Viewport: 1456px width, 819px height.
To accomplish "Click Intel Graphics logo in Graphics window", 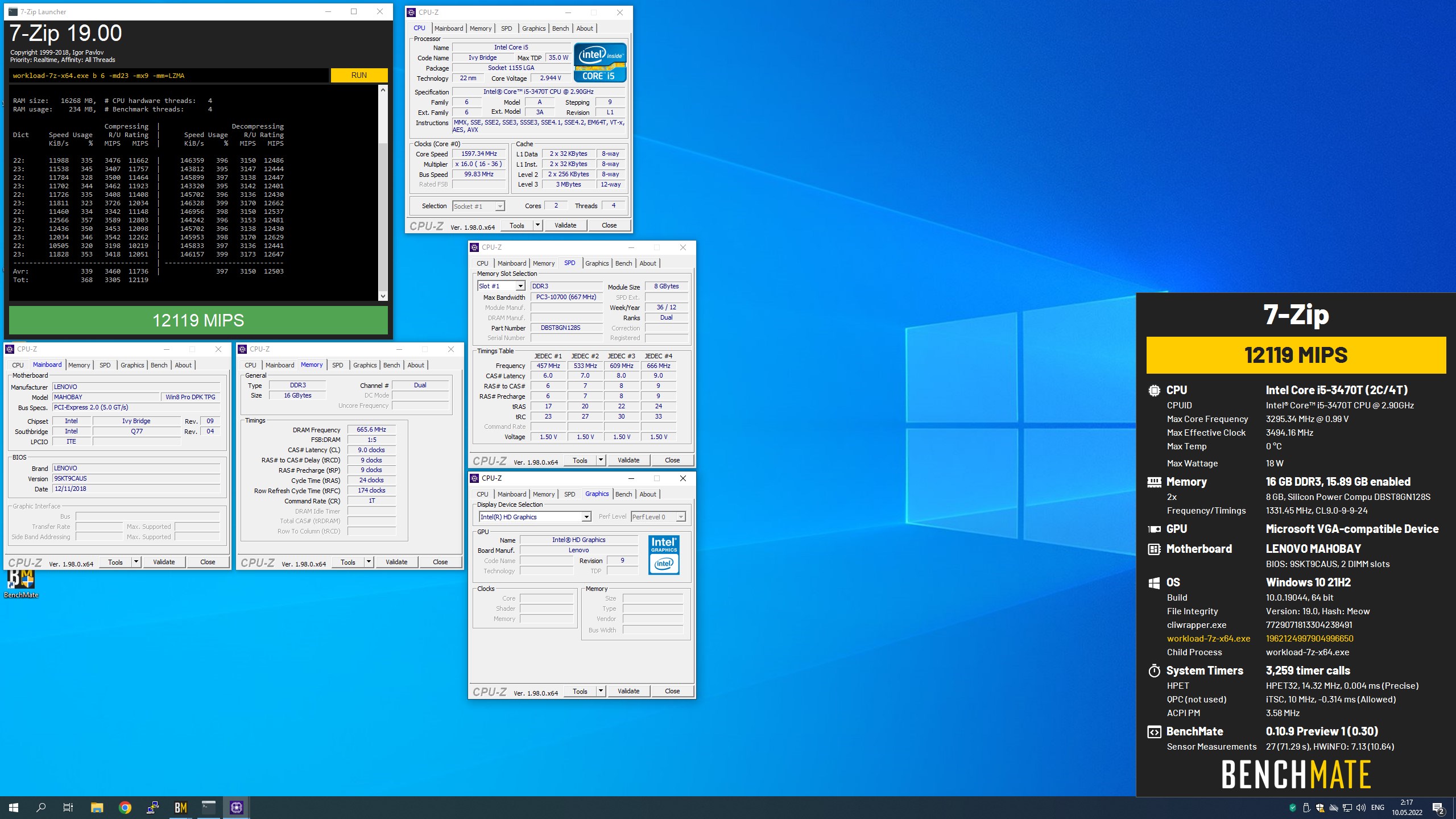I will coord(664,555).
